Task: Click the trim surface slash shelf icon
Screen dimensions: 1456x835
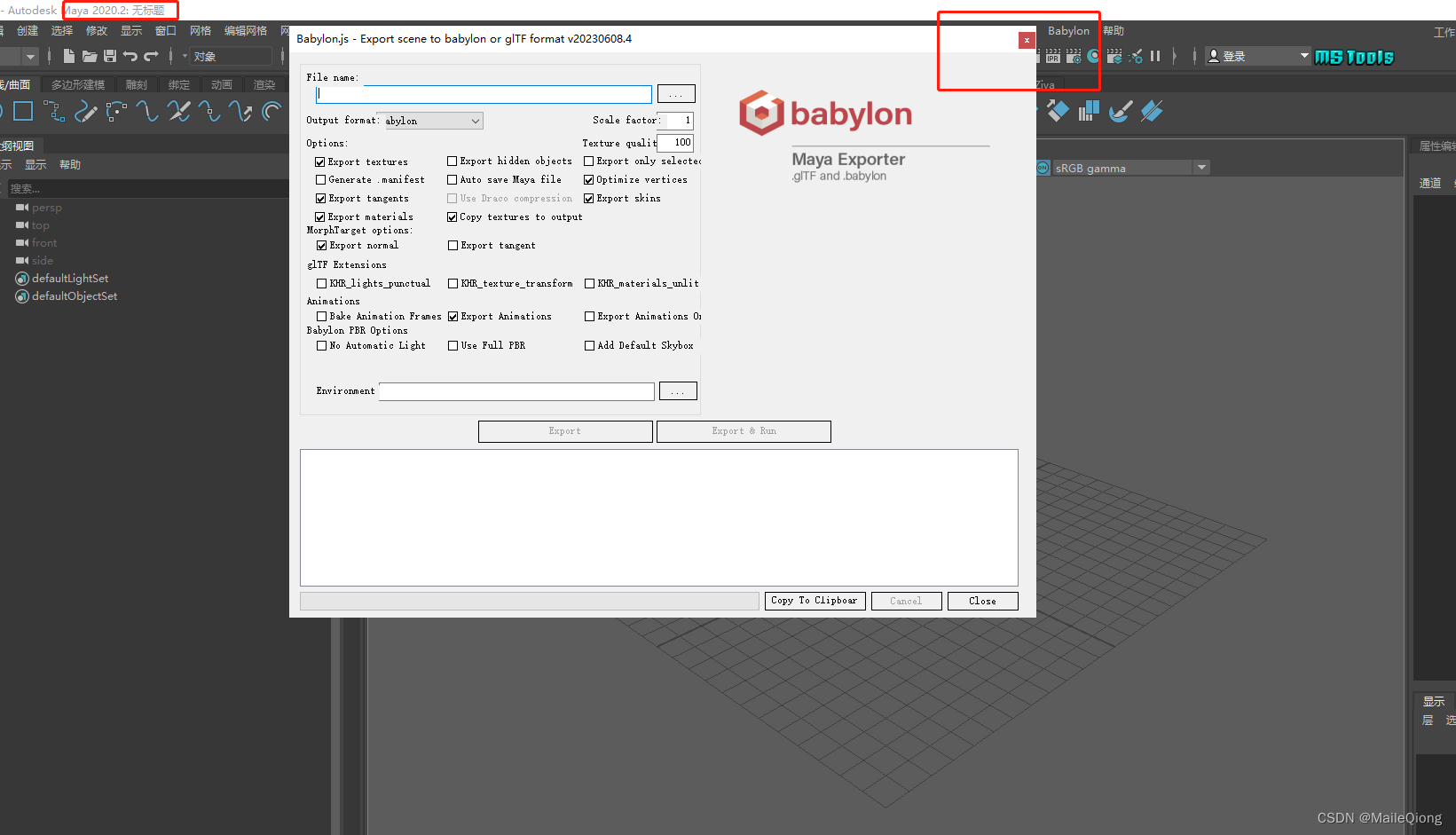Action: pos(1152,111)
